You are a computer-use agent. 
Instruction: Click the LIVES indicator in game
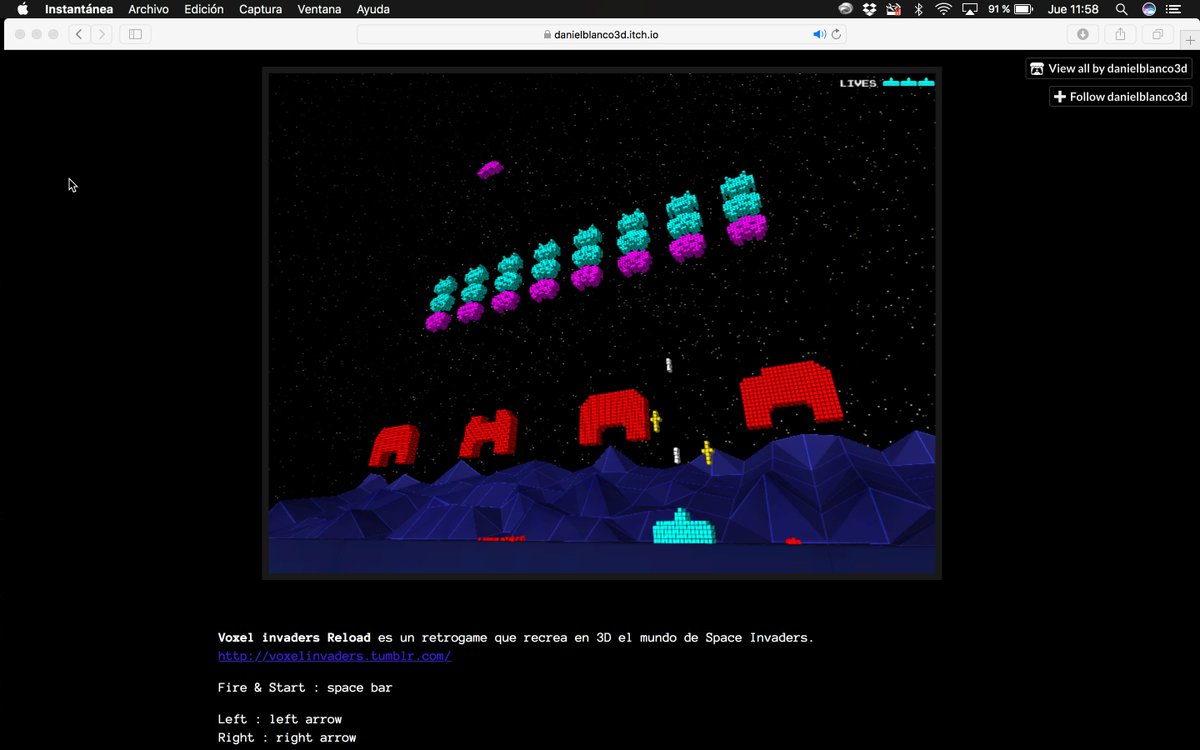click(887, 83)
